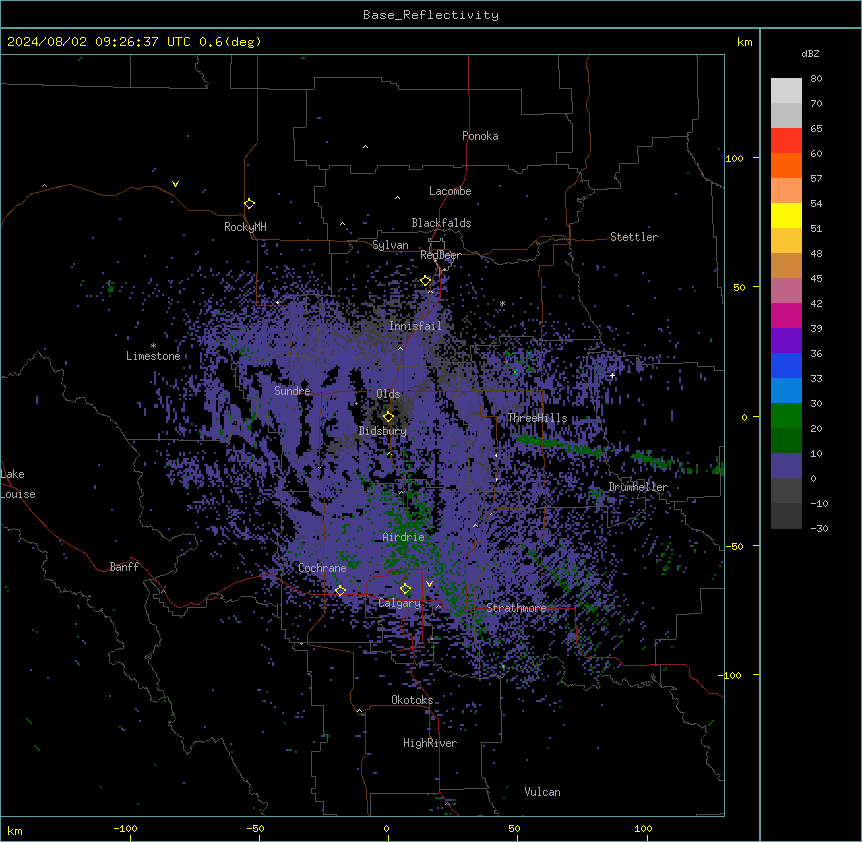The image size is (862, 842).
Task: Click the Cochrane city label
Action: point(322,568)
